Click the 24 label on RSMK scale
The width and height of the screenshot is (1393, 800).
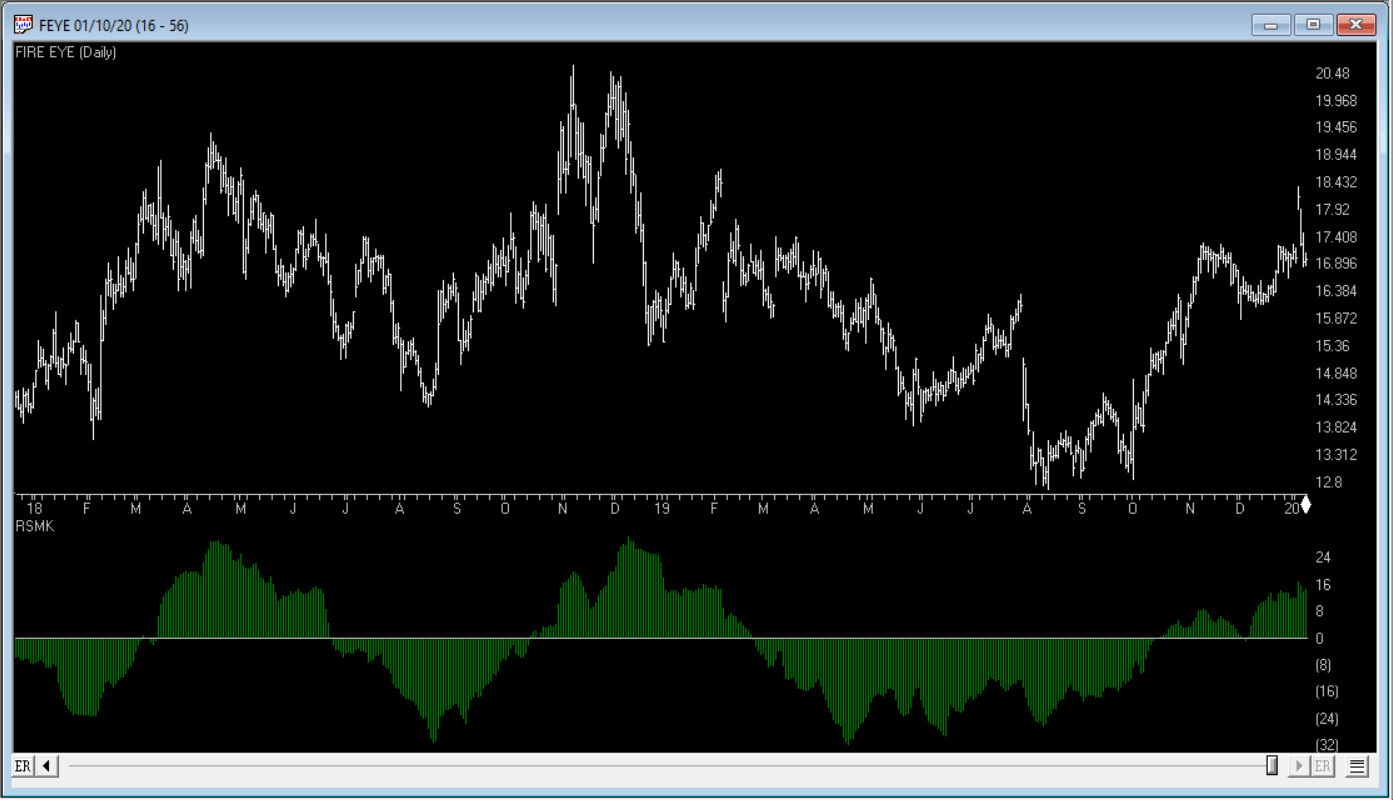point(1323,557)
